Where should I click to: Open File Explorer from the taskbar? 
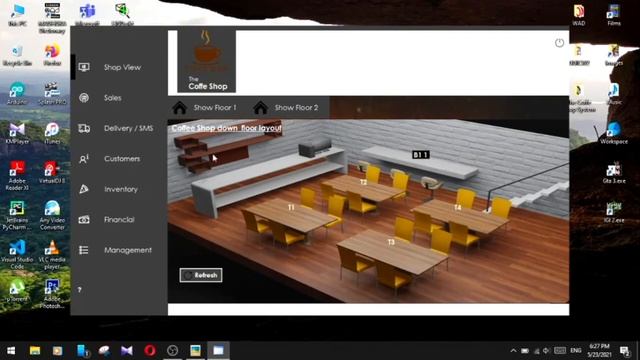(35, 351)
